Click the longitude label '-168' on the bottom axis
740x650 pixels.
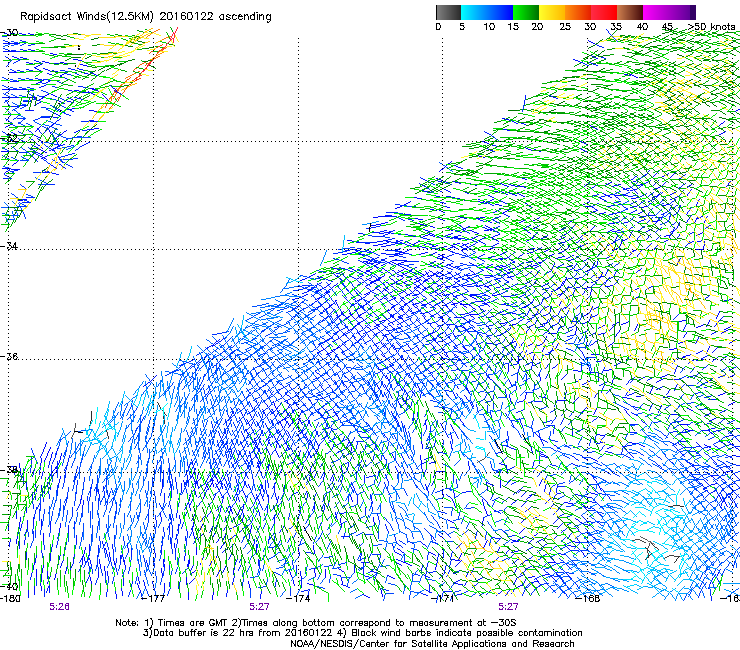click(588, 599)
